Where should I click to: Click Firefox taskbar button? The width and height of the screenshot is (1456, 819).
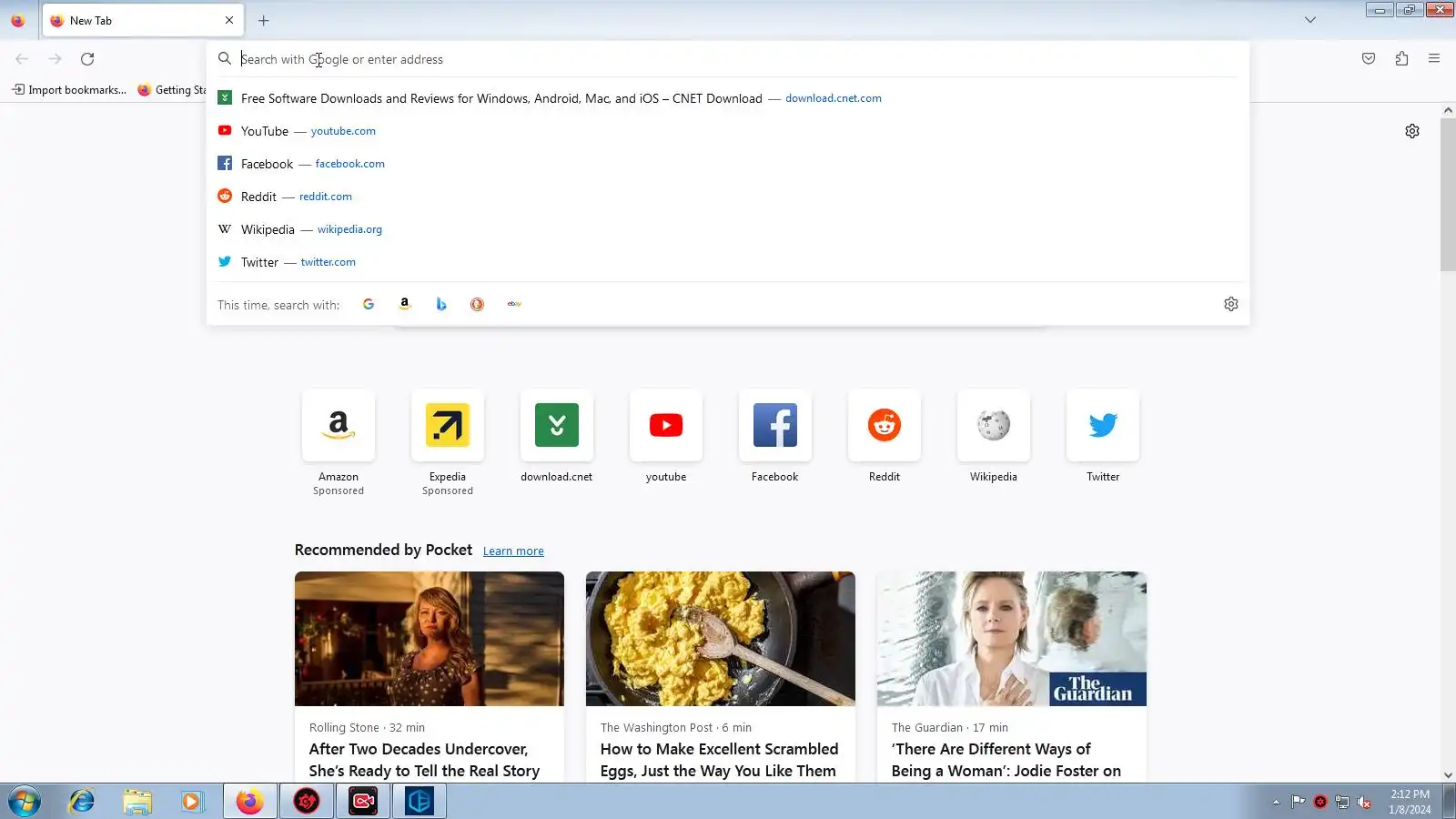pyautogui.click(x=250, y=802)
